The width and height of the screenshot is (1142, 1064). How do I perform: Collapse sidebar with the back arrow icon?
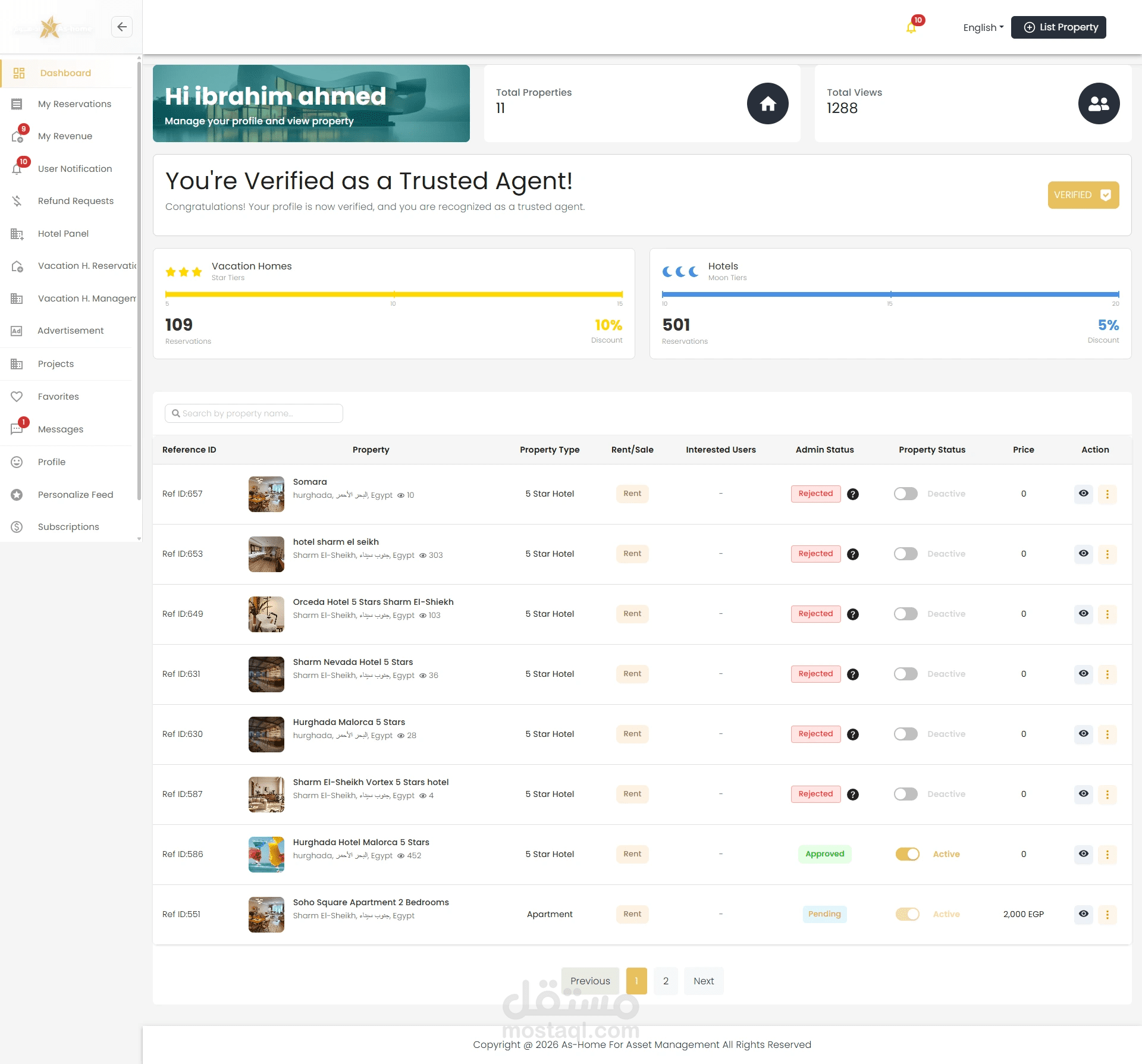tap(122, 27)
